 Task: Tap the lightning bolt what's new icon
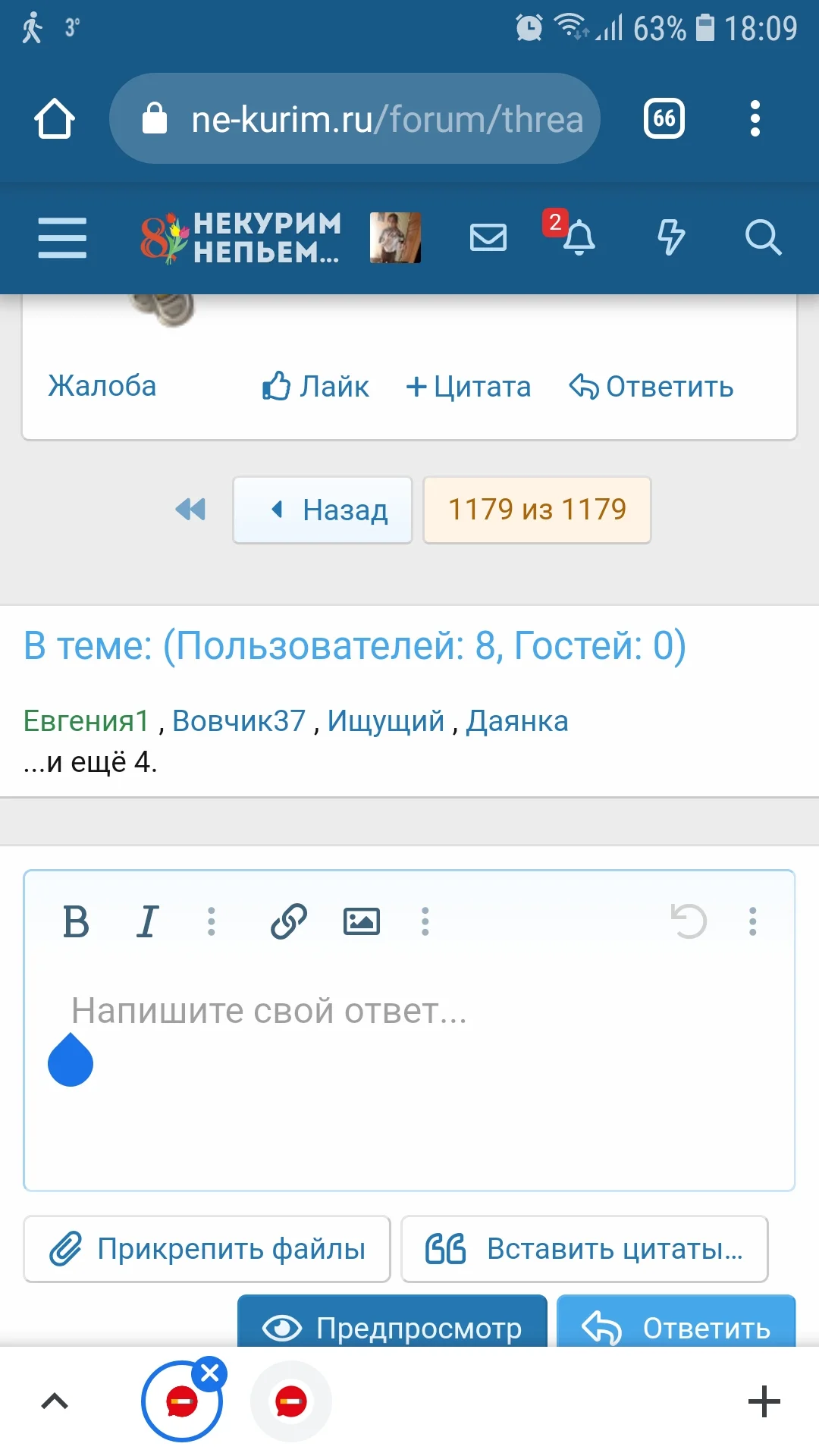pyautogui.click(x=670, y=238)
